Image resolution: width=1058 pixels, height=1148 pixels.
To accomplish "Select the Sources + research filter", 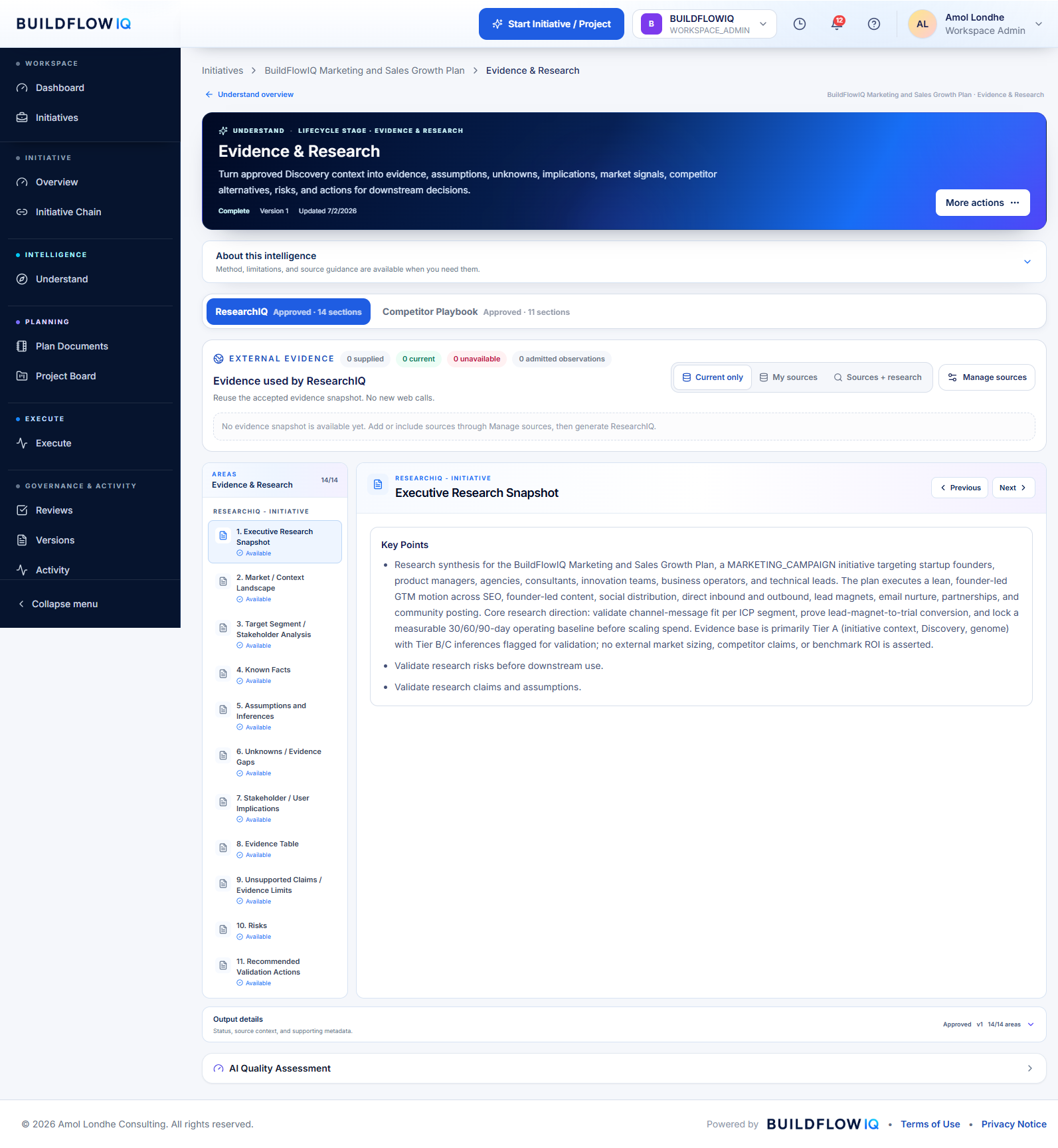I will click(877, 377).
